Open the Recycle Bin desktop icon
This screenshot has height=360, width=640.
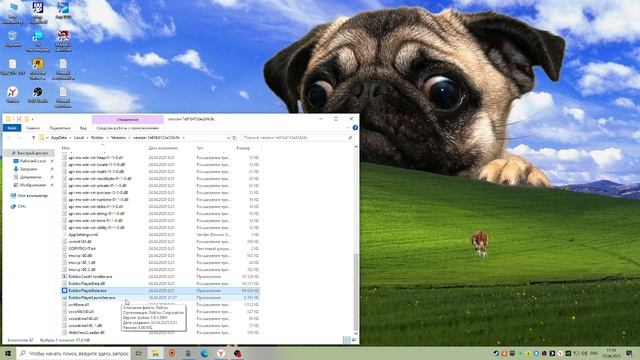point(13,37)
